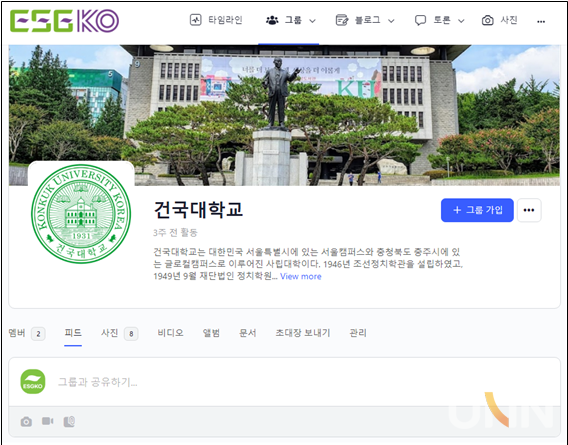Click the 토론 speech bubble icon
The width and height of the screenshot is (568, 445).
tap(420, 20)
